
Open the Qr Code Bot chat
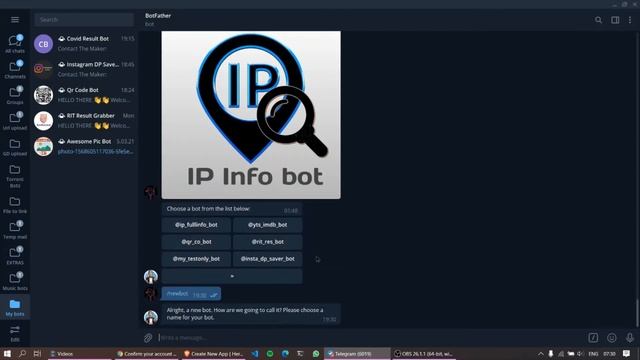(84, 95)
